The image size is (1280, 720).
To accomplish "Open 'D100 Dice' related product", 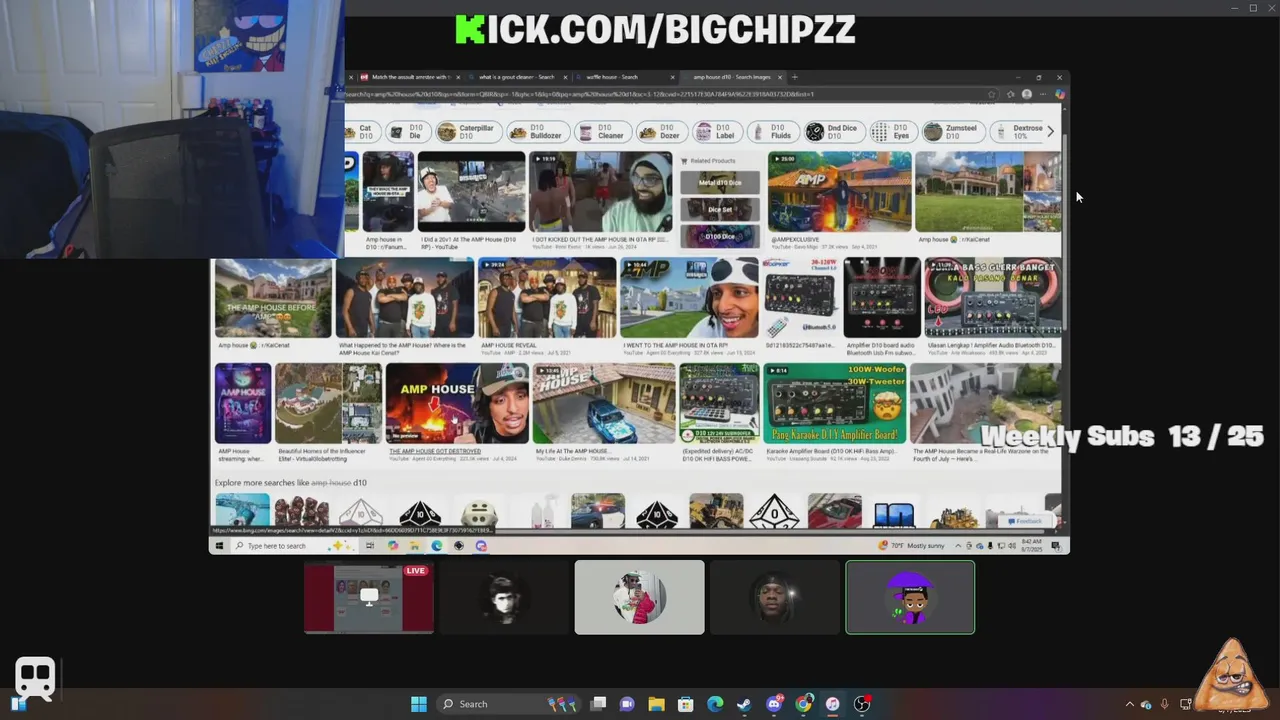I will pyautogui.click(x=720, y=236).
